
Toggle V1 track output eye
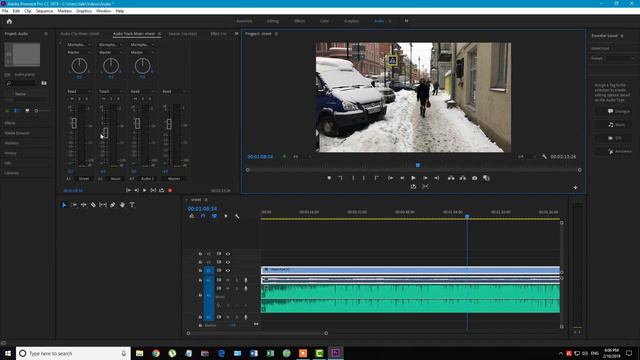coord(228,270)
